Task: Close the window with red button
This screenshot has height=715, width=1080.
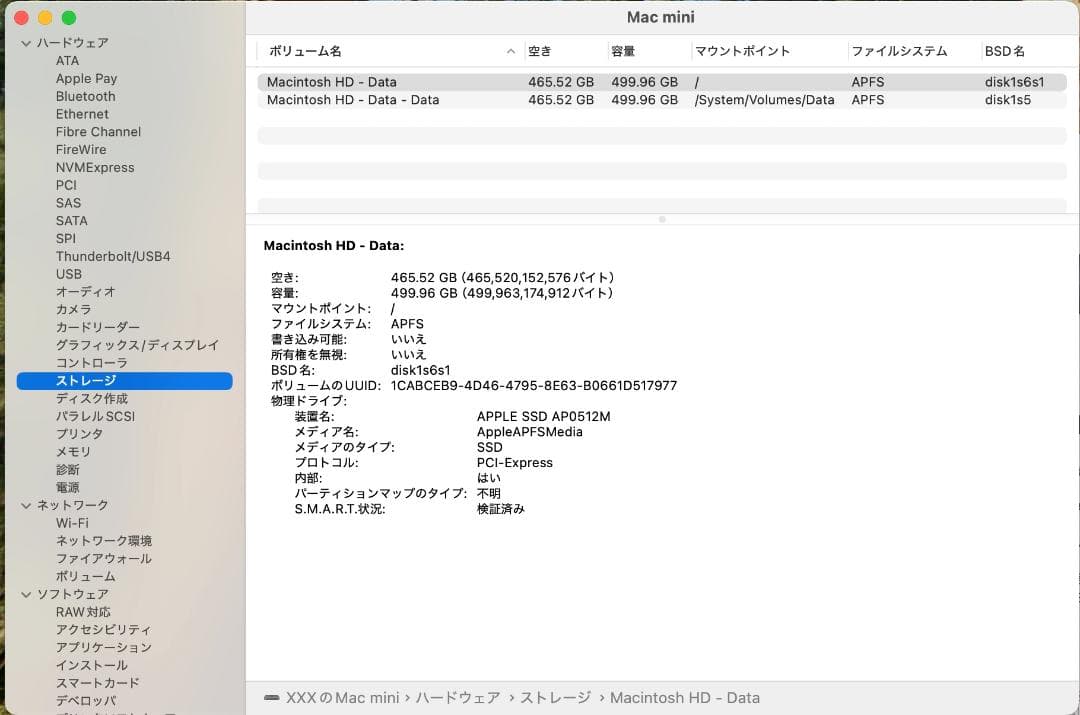Action: coord(21,18)
